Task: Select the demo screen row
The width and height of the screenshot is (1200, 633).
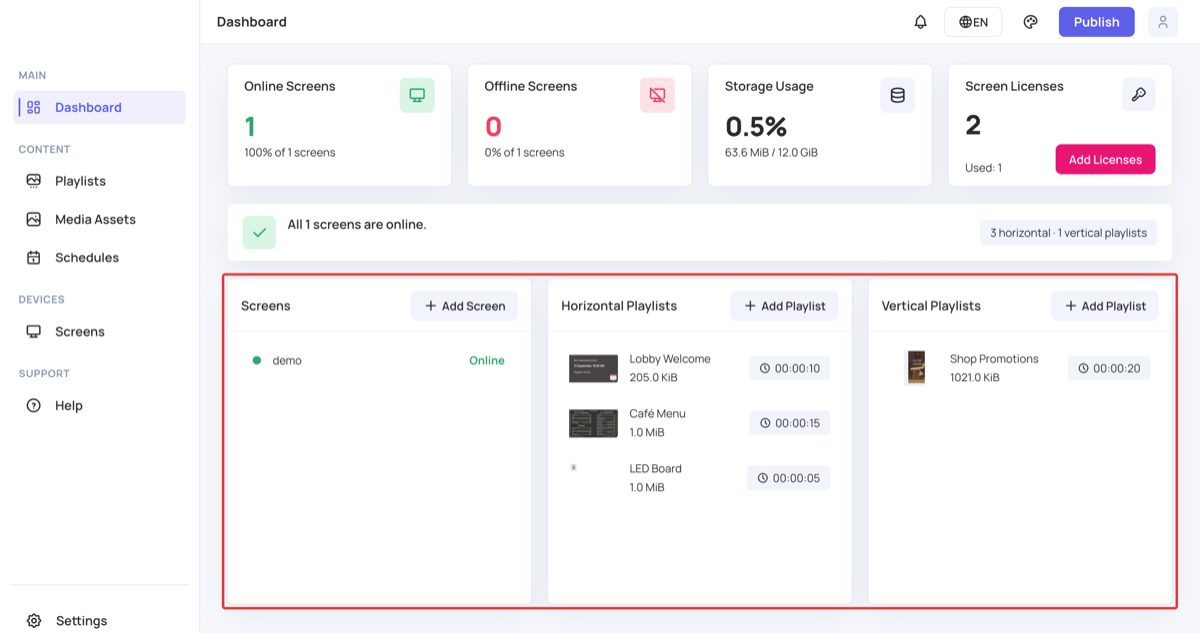Action: [379, 360]
